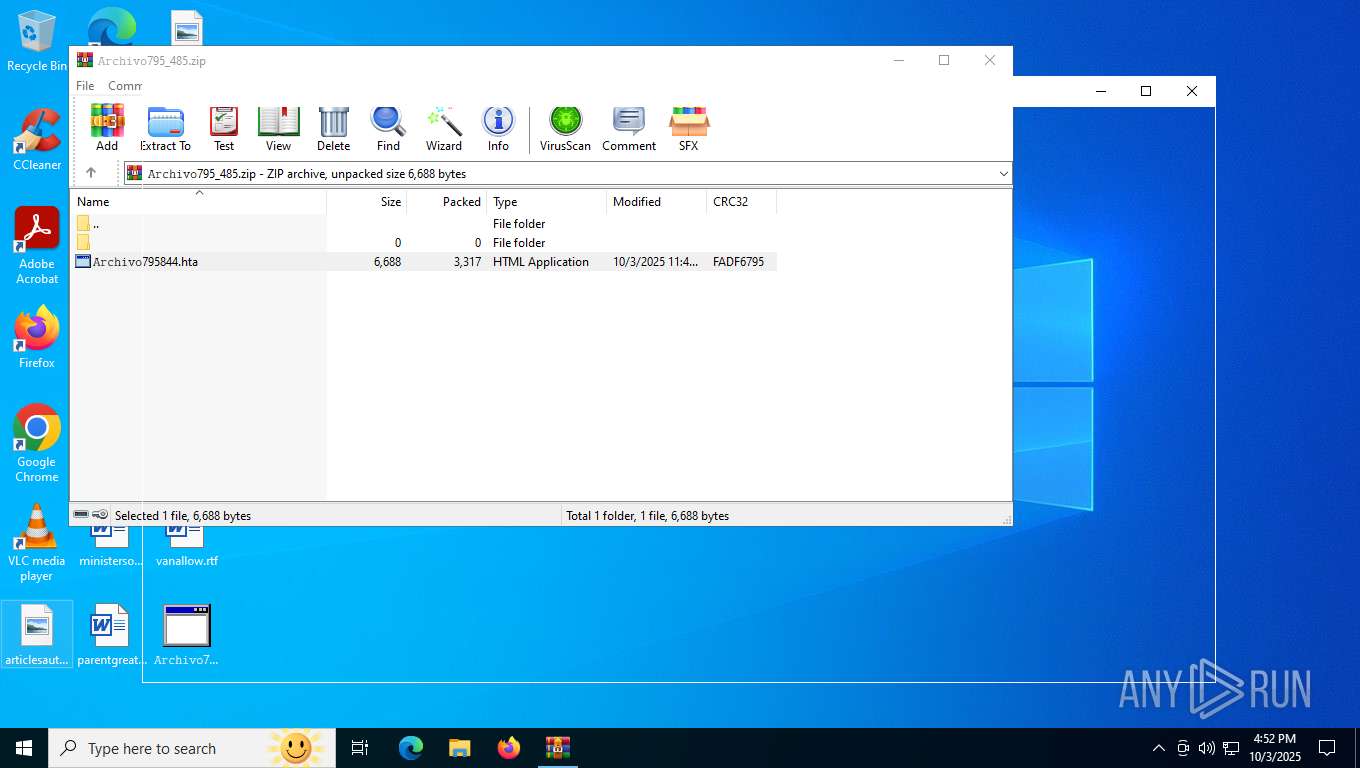Show archive Info
The image size is (1360, 768).
click(x=498, y=128)
